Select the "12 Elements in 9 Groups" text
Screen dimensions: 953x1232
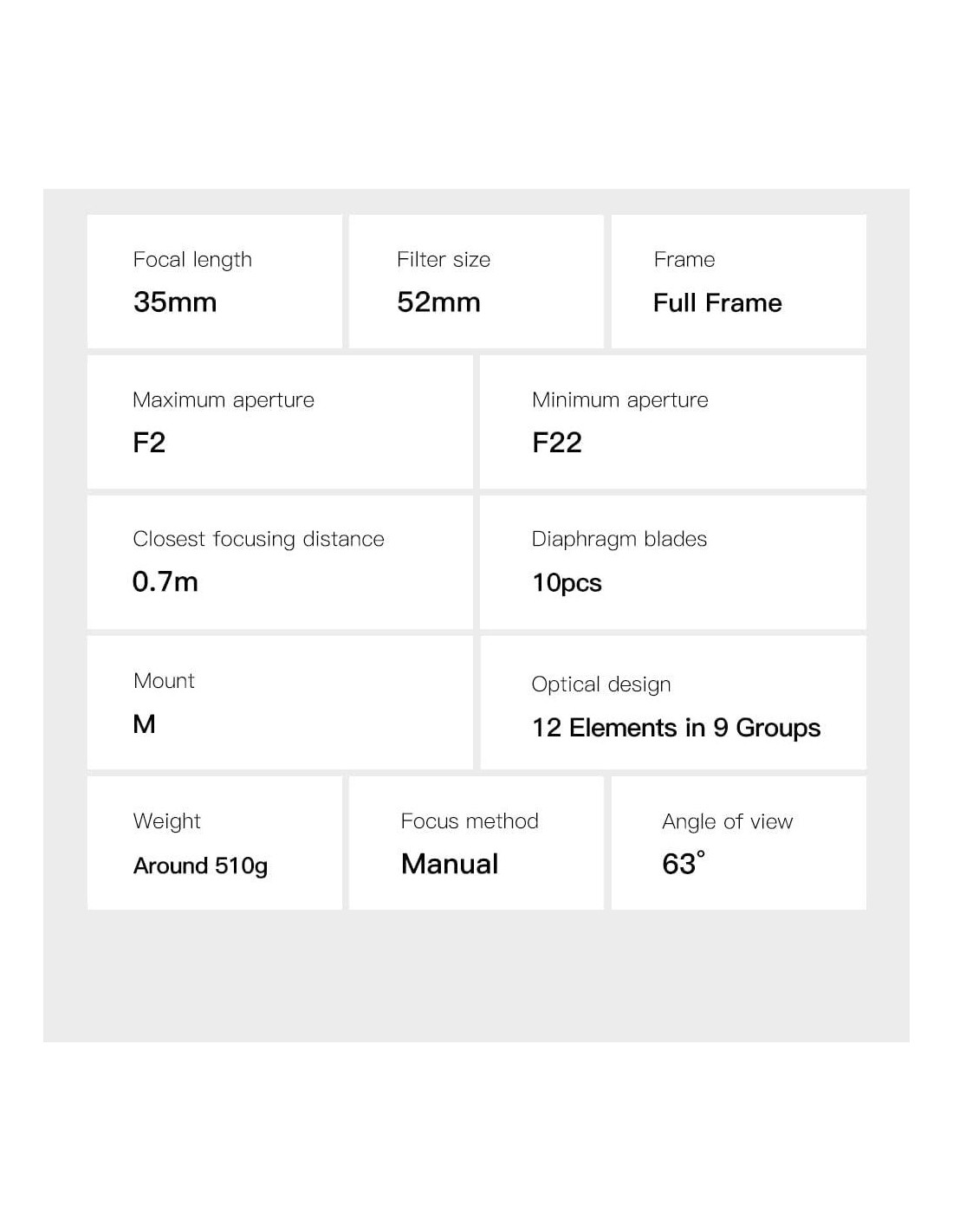pyautogui.click(x=676, y=728)
